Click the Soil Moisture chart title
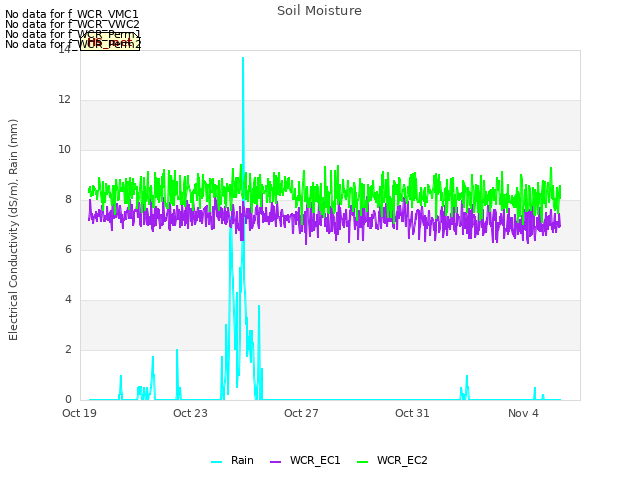 (x=319, y=11)
